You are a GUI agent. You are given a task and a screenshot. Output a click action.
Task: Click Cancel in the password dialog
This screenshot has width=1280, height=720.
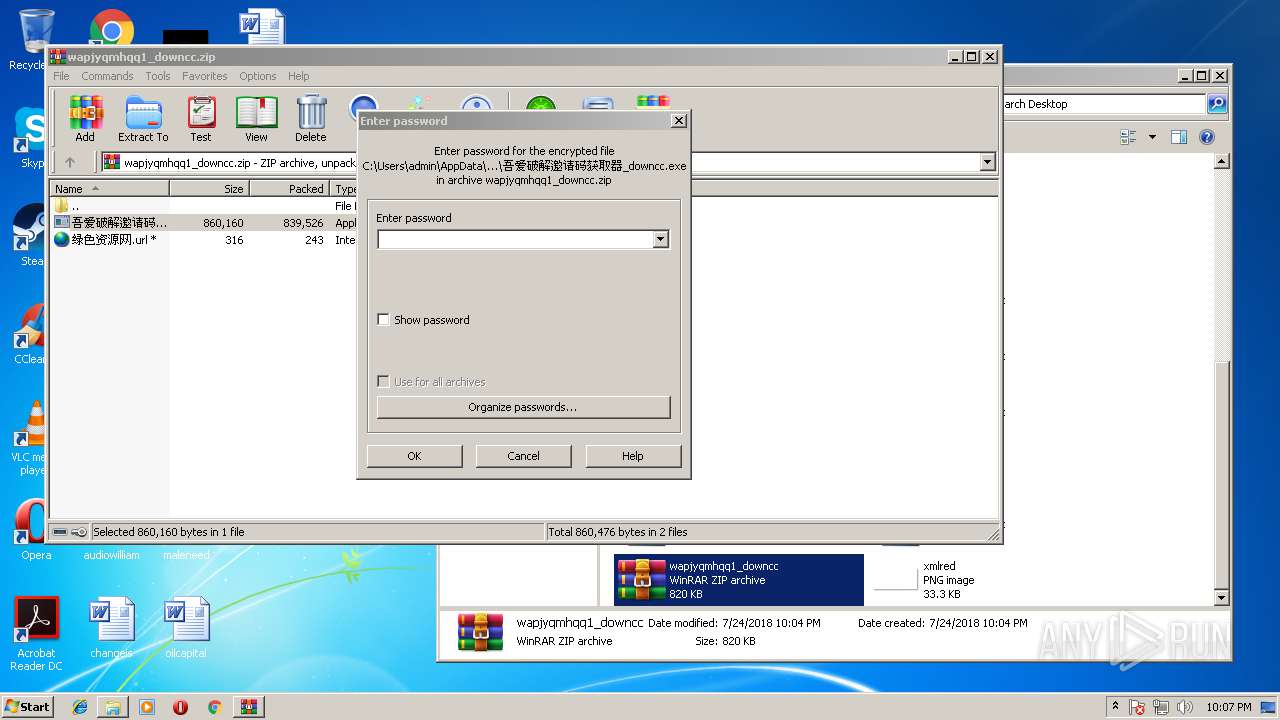[x=523, y=456]
